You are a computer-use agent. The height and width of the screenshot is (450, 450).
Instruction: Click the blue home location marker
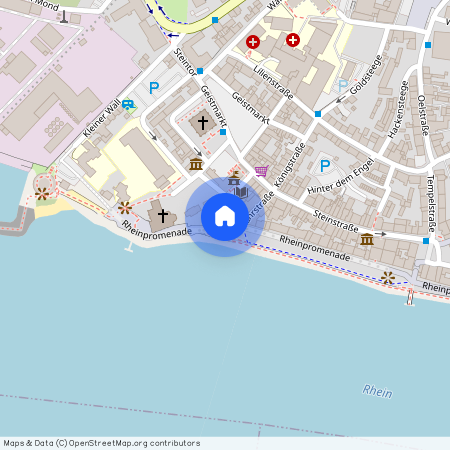(225, 217)
